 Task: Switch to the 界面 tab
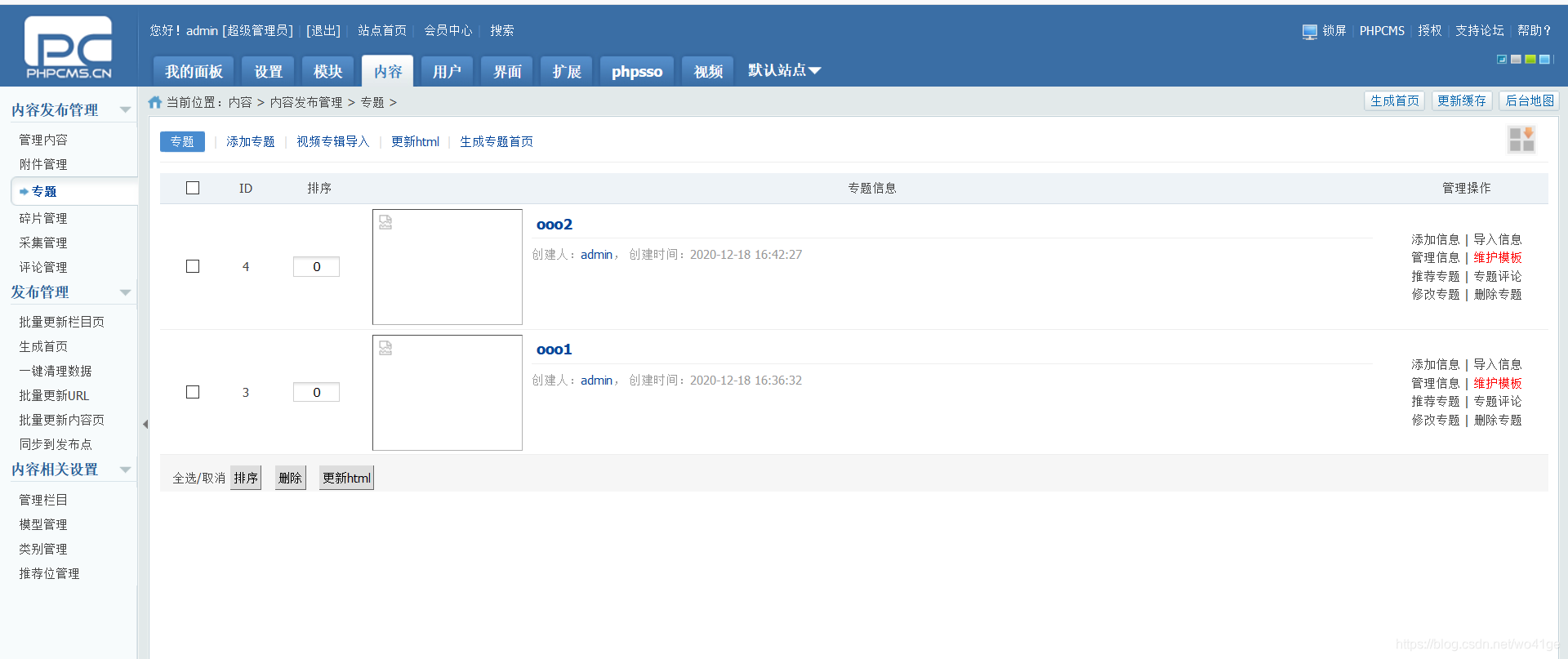click(x=507, y=71)
